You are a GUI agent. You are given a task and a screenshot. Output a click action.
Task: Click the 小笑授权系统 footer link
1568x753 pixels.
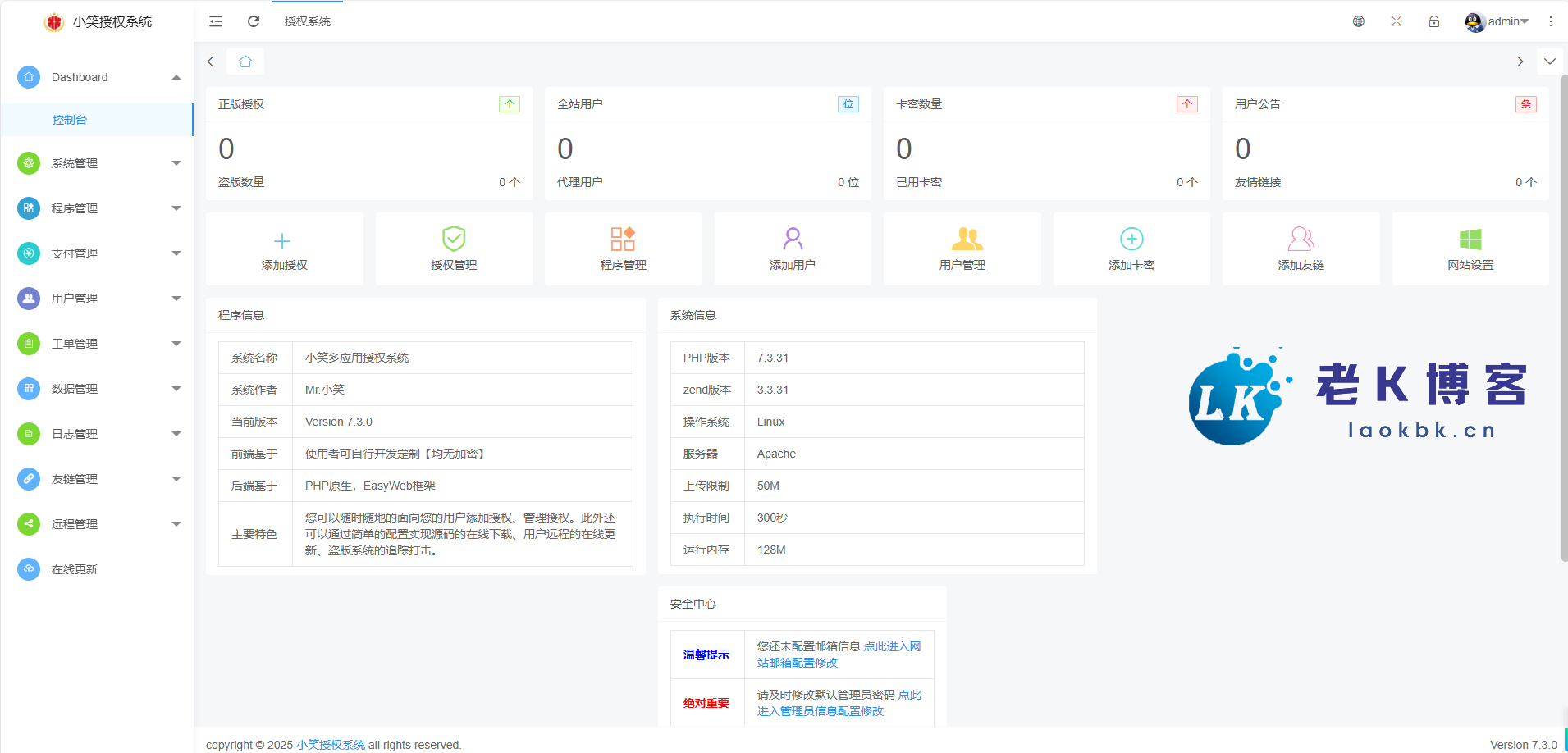(331, 745)
